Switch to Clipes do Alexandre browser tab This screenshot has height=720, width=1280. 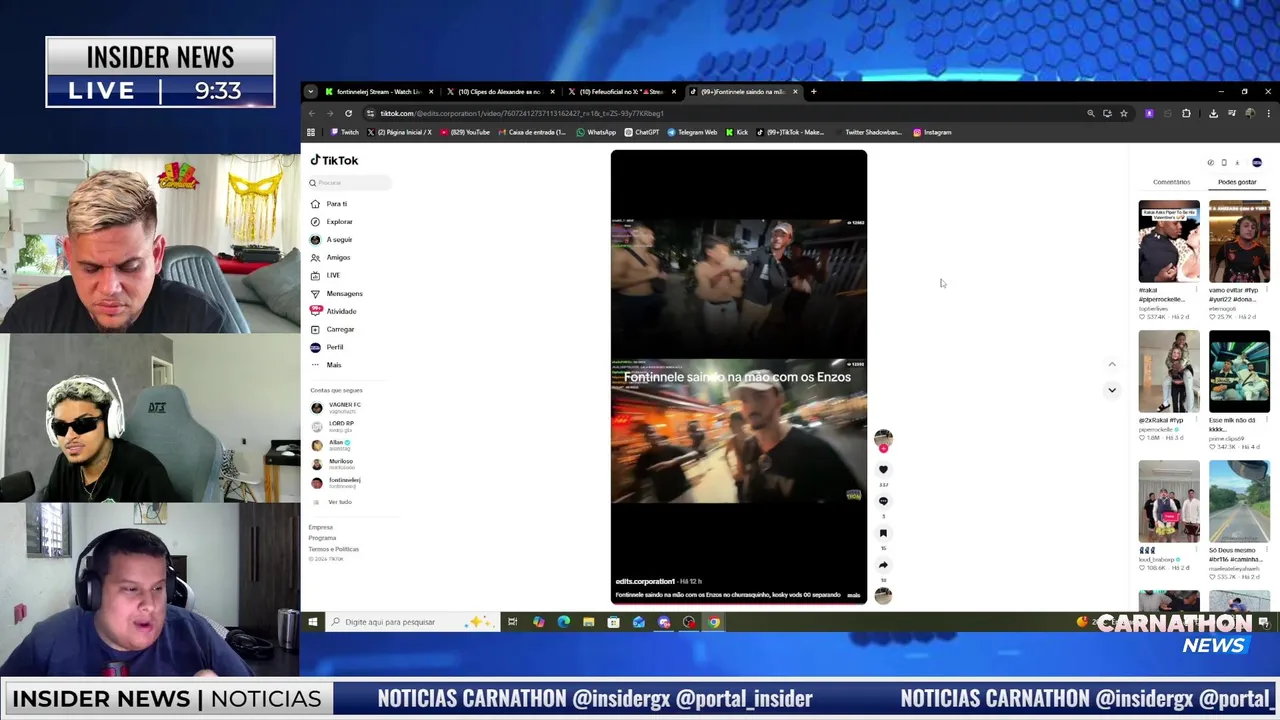pyautogui.click(x=499, y=92)
